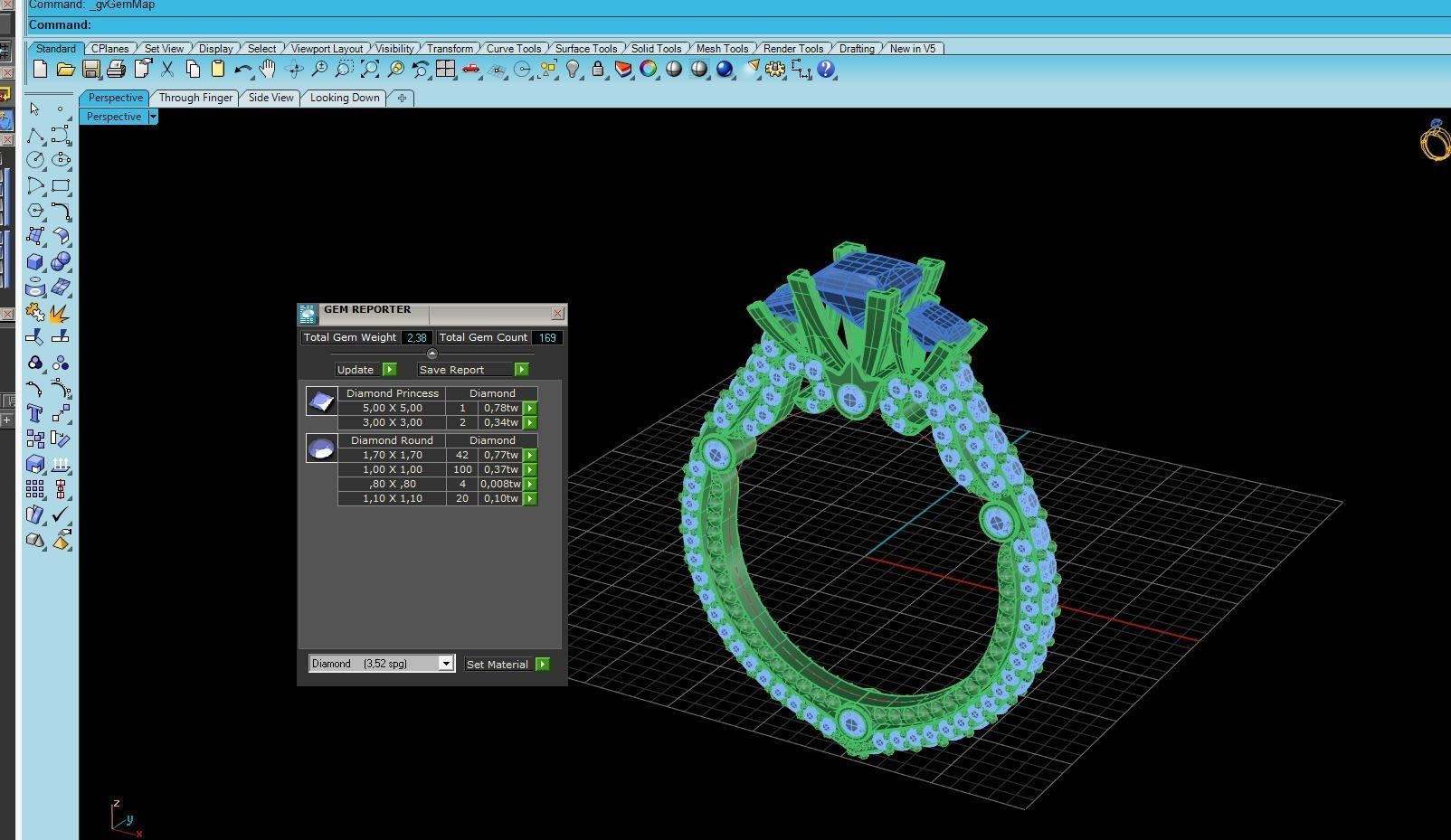Expand the 1,70 X 1,70 row arrow

click(530, 455)
